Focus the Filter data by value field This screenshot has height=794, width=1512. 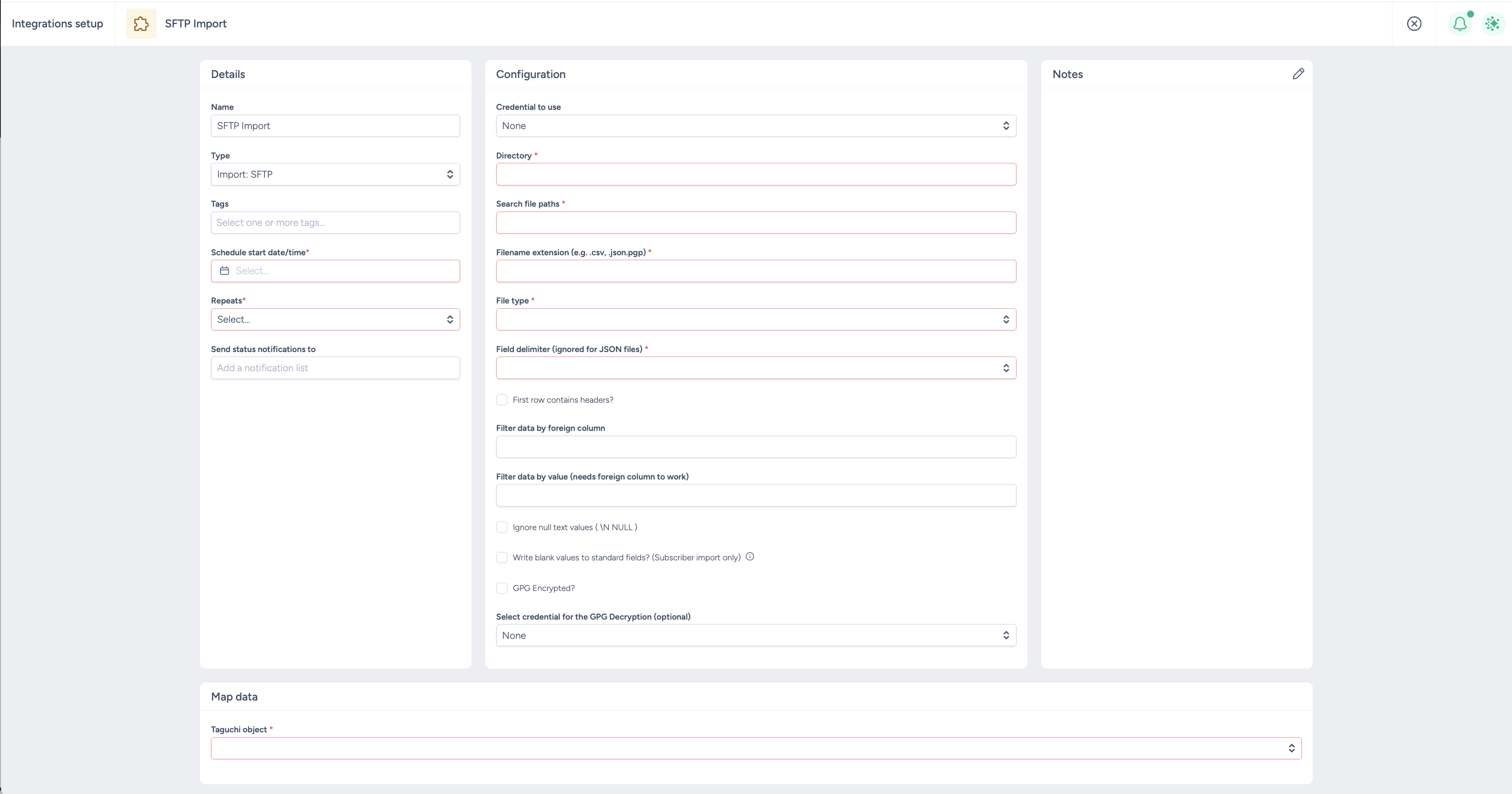click(x=756, y=495)
